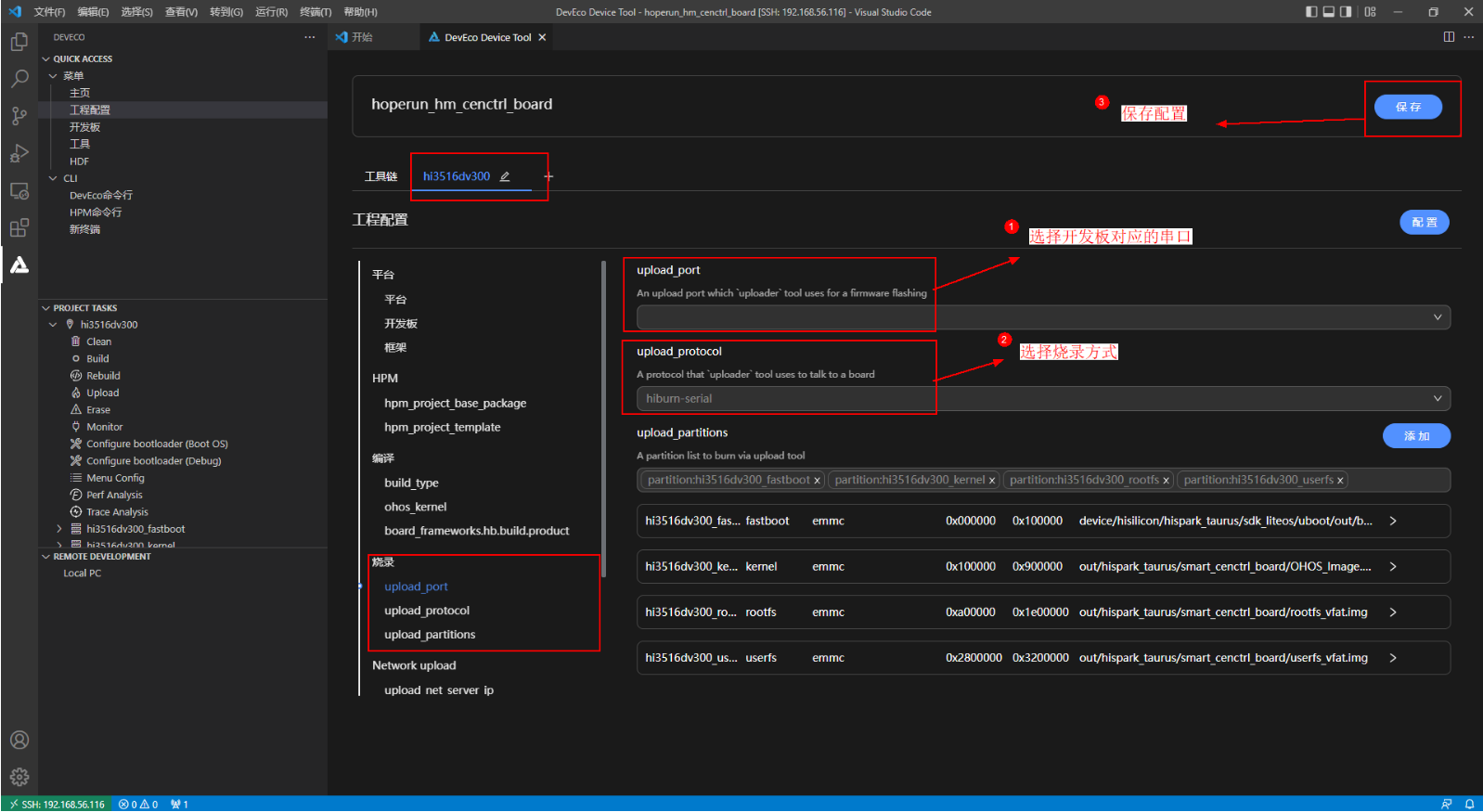This screenshot has width=1483, height=812.
Task: Open Run and Debug icon
Action: point(19,153)
